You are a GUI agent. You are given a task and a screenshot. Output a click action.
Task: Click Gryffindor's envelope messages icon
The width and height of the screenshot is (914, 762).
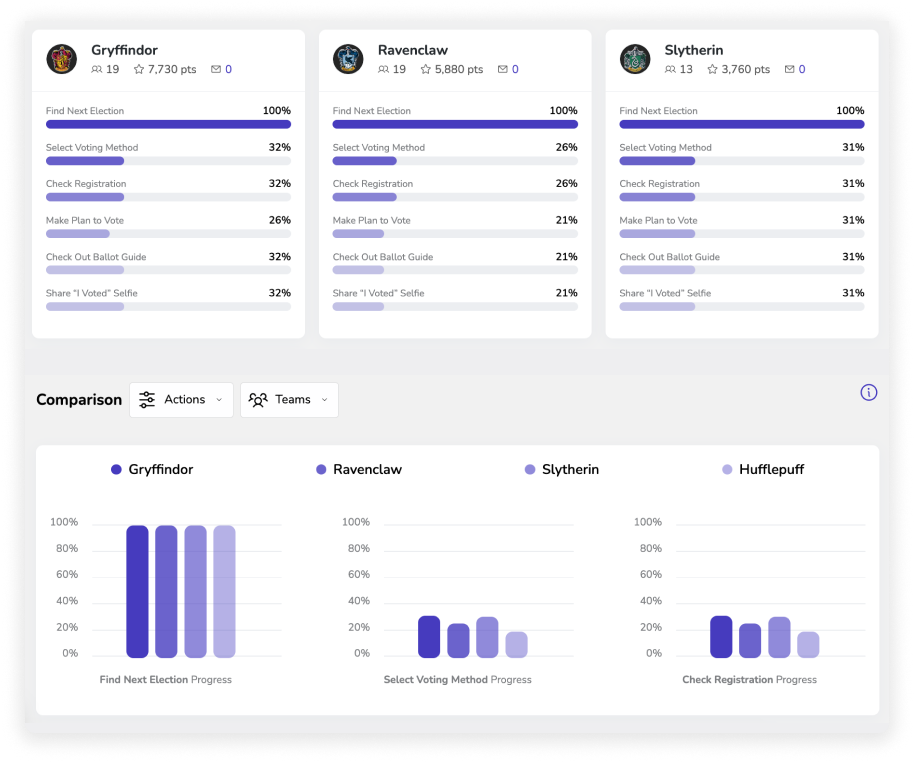coord(216,69)
